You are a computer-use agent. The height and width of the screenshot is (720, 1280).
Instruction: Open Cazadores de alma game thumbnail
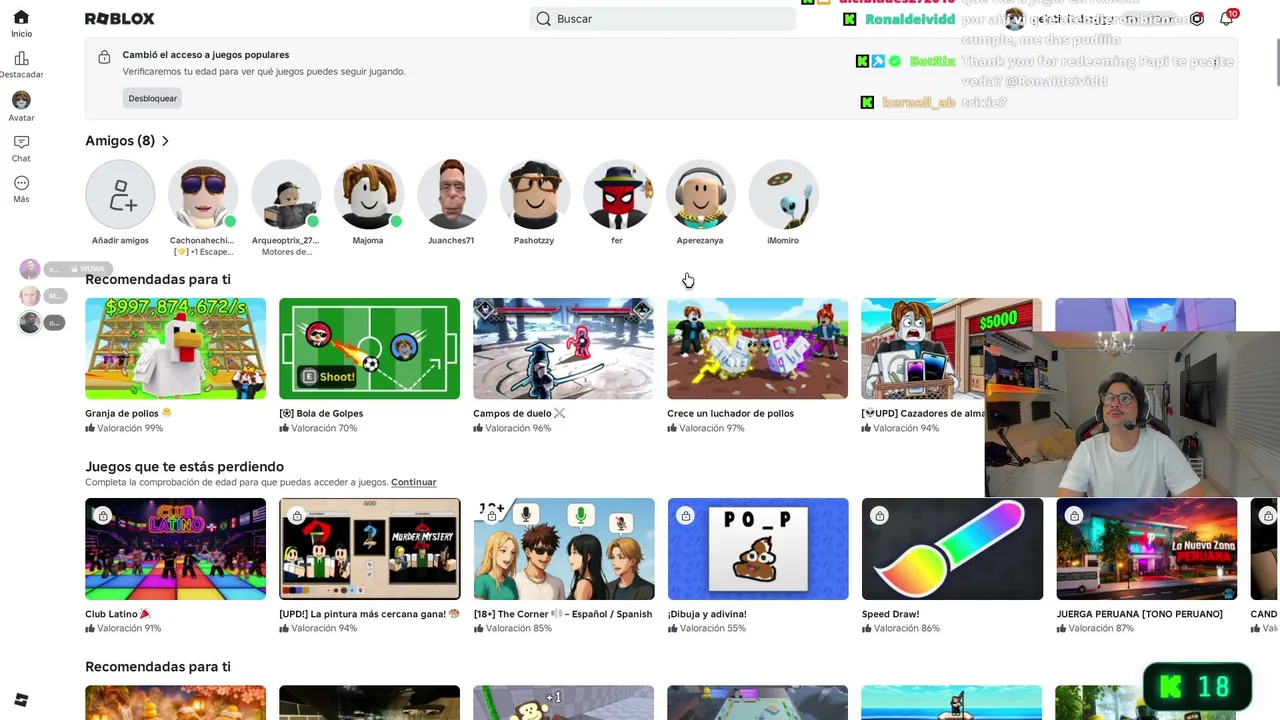[951, 349]
